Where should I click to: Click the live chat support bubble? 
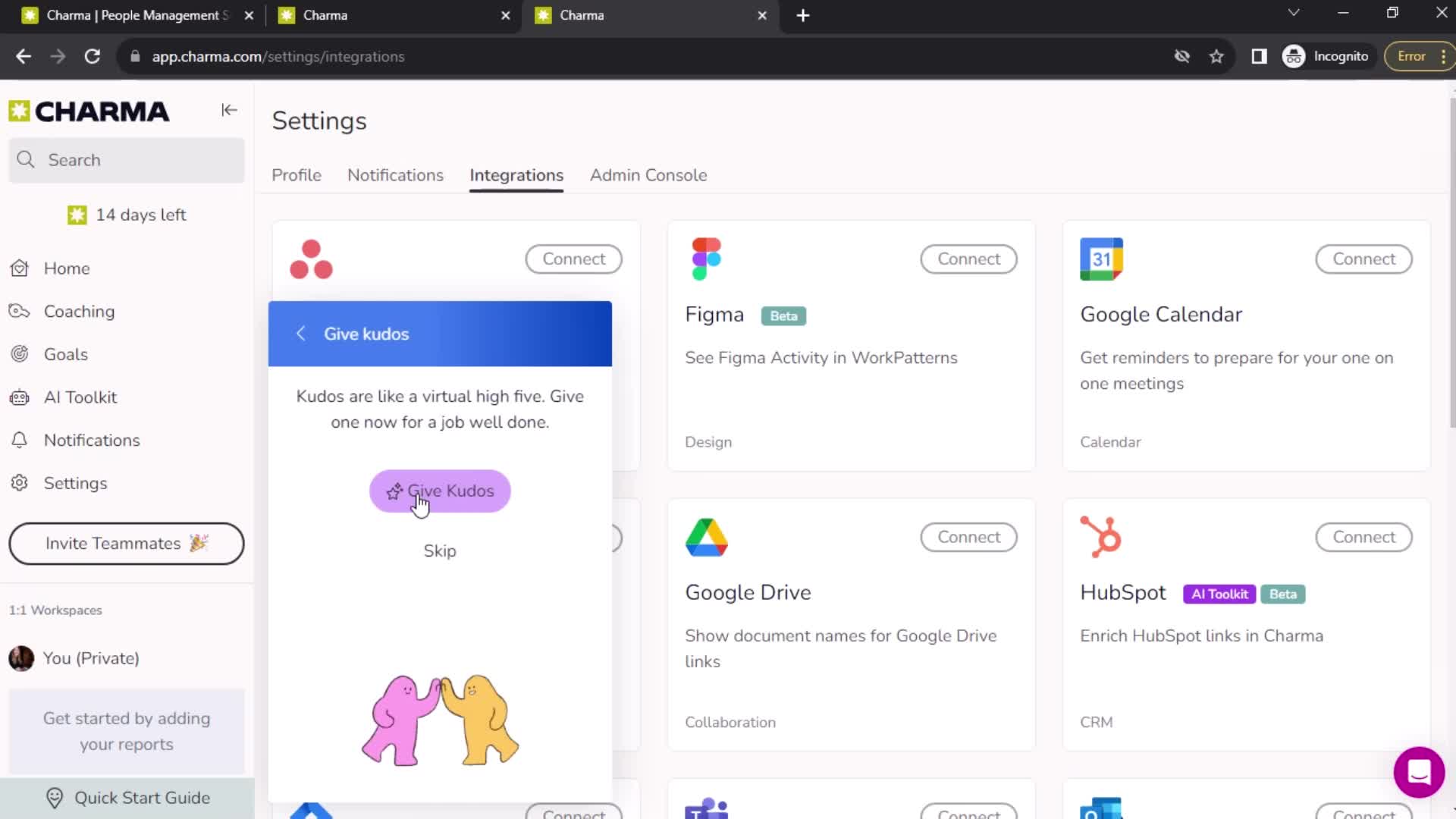point(1419,770)
